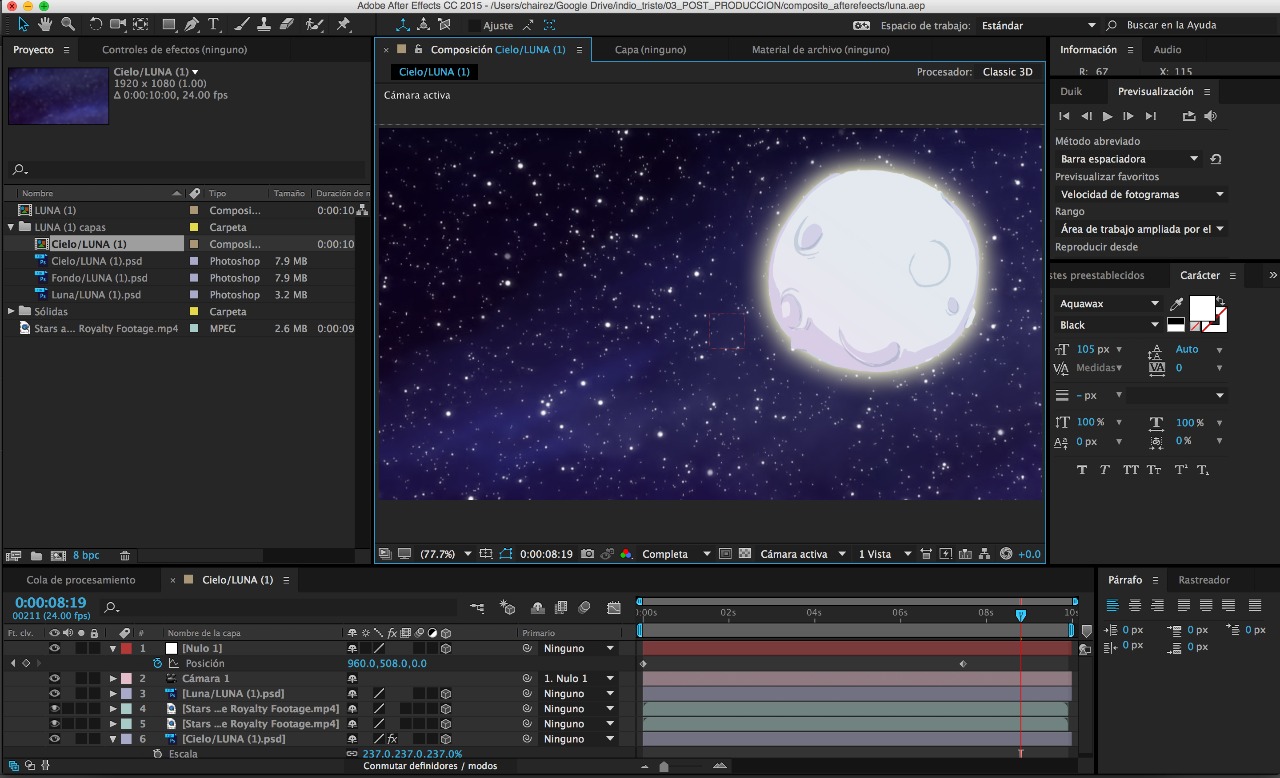
Task: Open the Completa resolution dropdown
Action: click(x=676, y=554)
